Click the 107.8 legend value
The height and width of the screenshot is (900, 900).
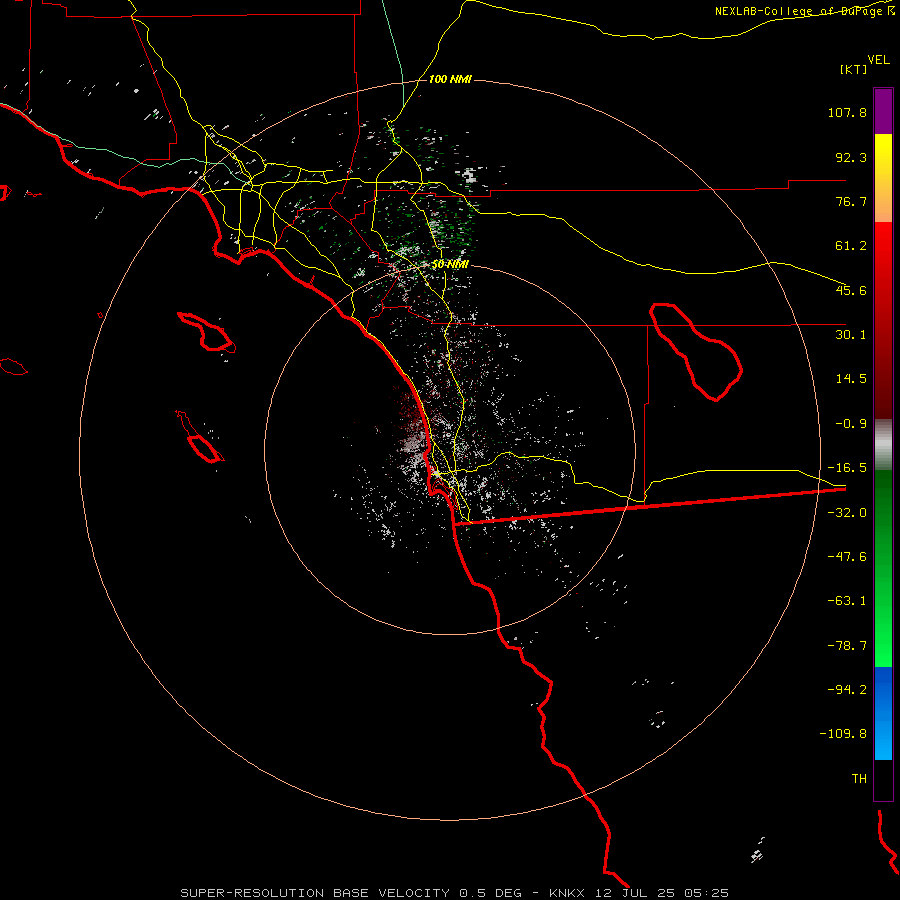click(x=847, y=112)
